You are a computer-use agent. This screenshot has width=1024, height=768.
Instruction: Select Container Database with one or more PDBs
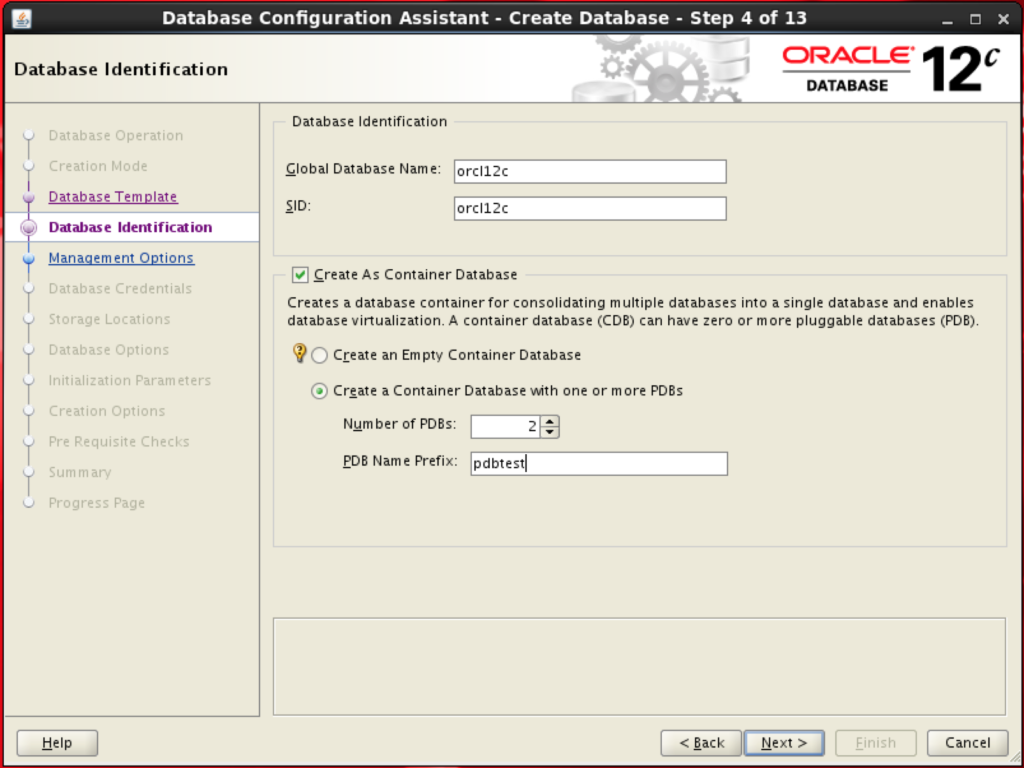320,391
